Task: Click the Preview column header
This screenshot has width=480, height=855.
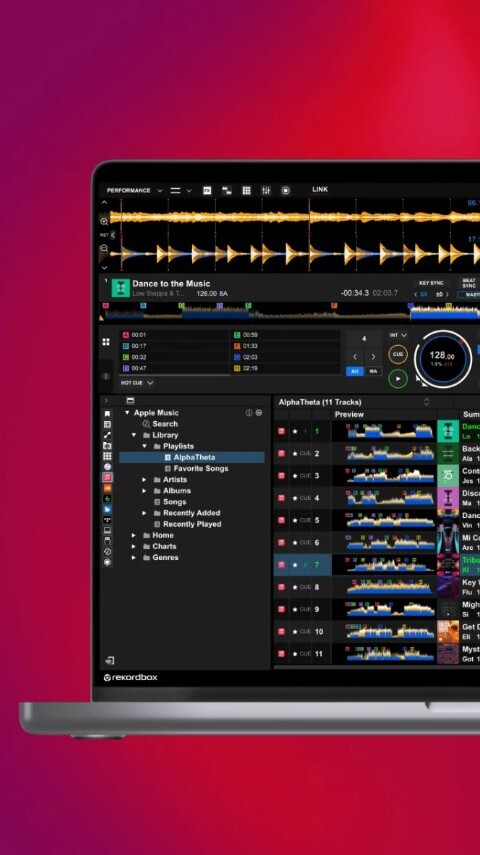Action: pyautogui.click(x=349, y=414)
